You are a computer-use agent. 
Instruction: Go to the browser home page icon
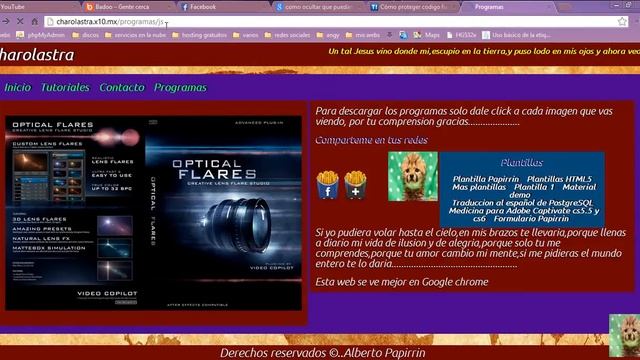tap(34, 21)
